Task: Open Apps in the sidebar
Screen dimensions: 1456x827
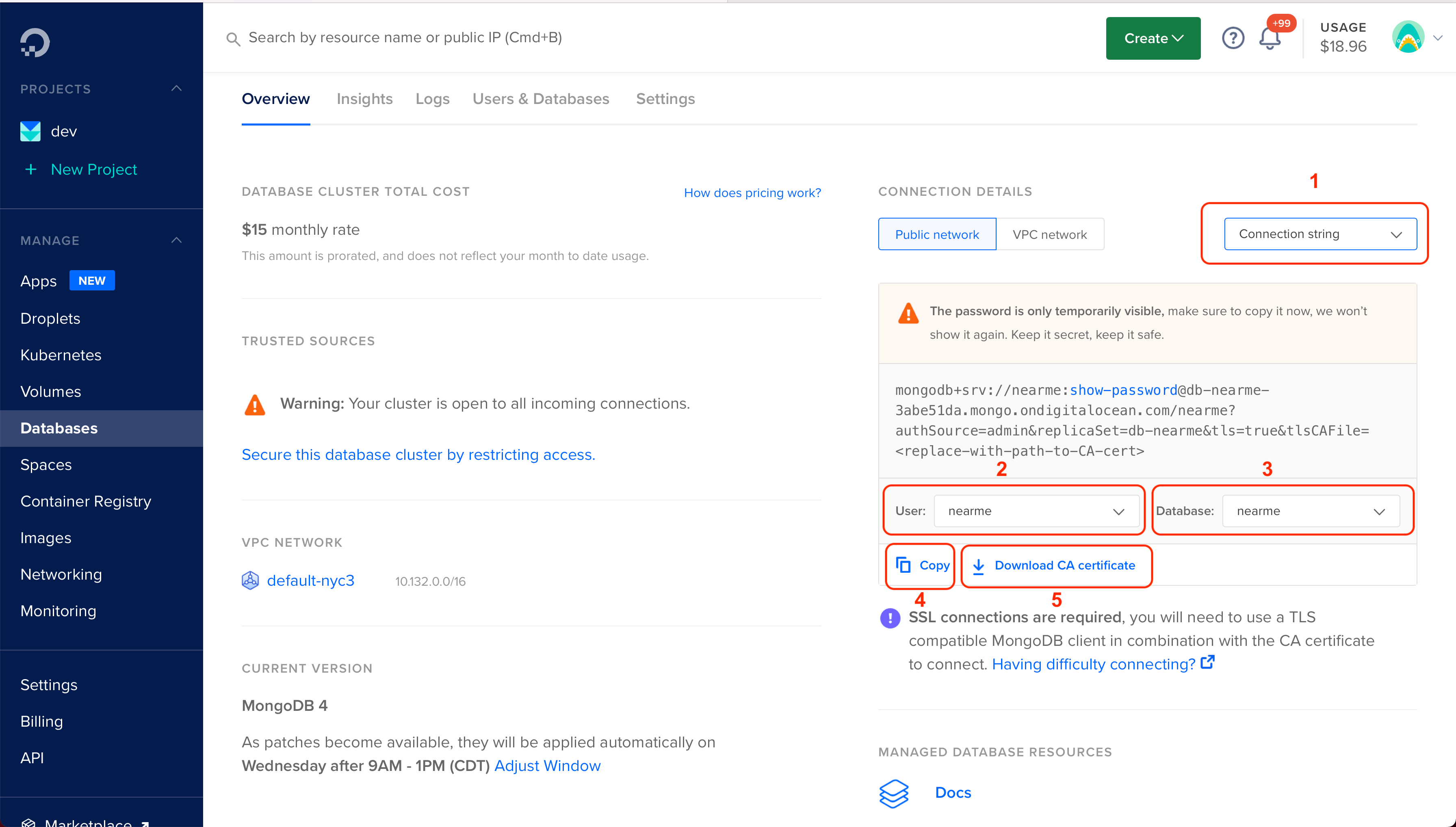Action: point(38,281)
